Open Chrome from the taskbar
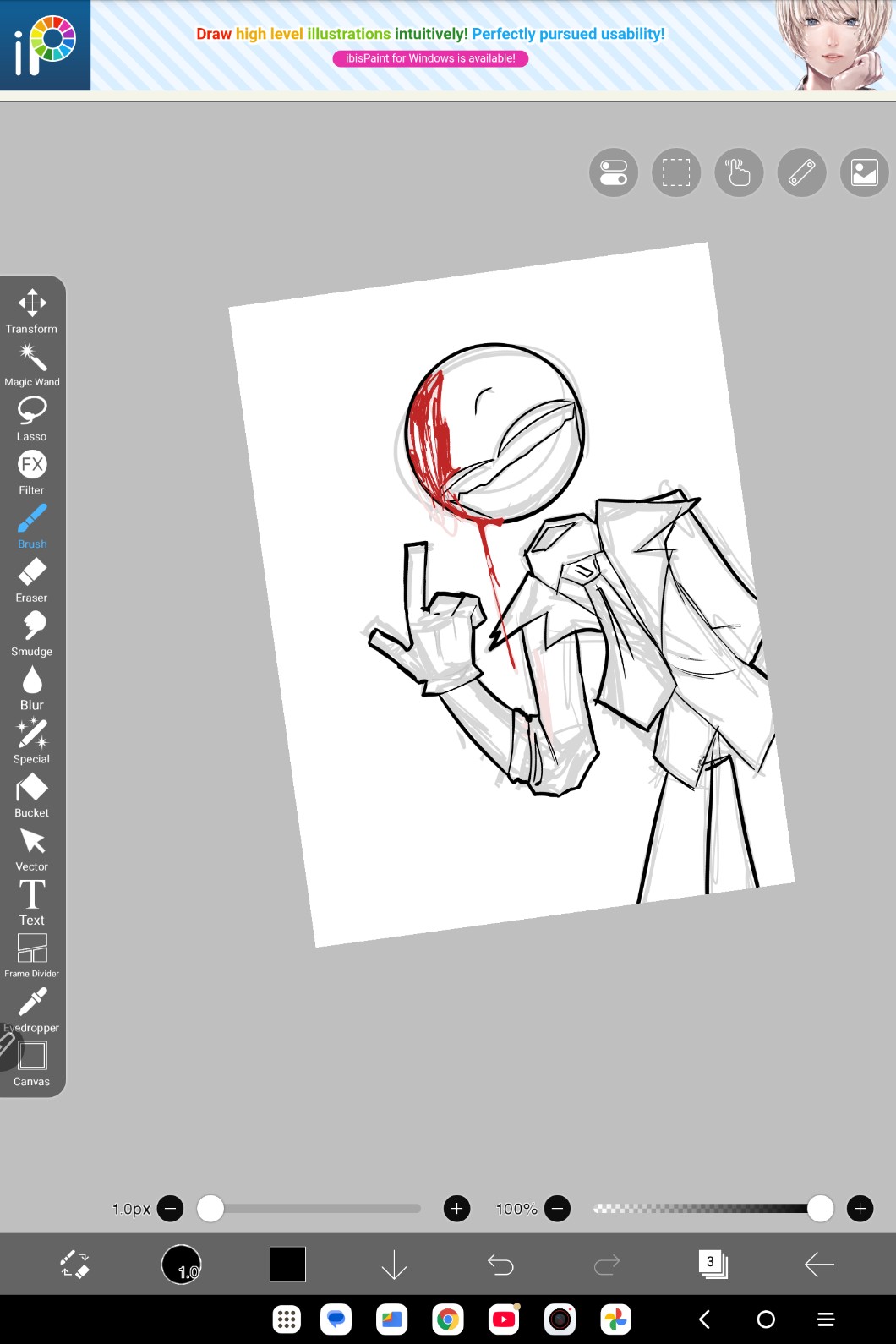The width and height of the screenshot is (896, 1344). 448,1319
